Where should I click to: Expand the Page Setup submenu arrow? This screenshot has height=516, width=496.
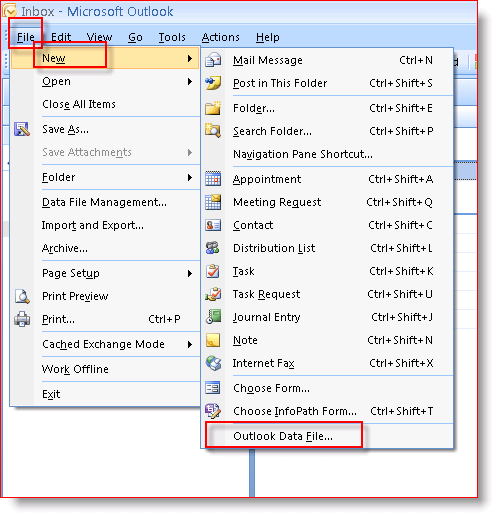[190, 273]
